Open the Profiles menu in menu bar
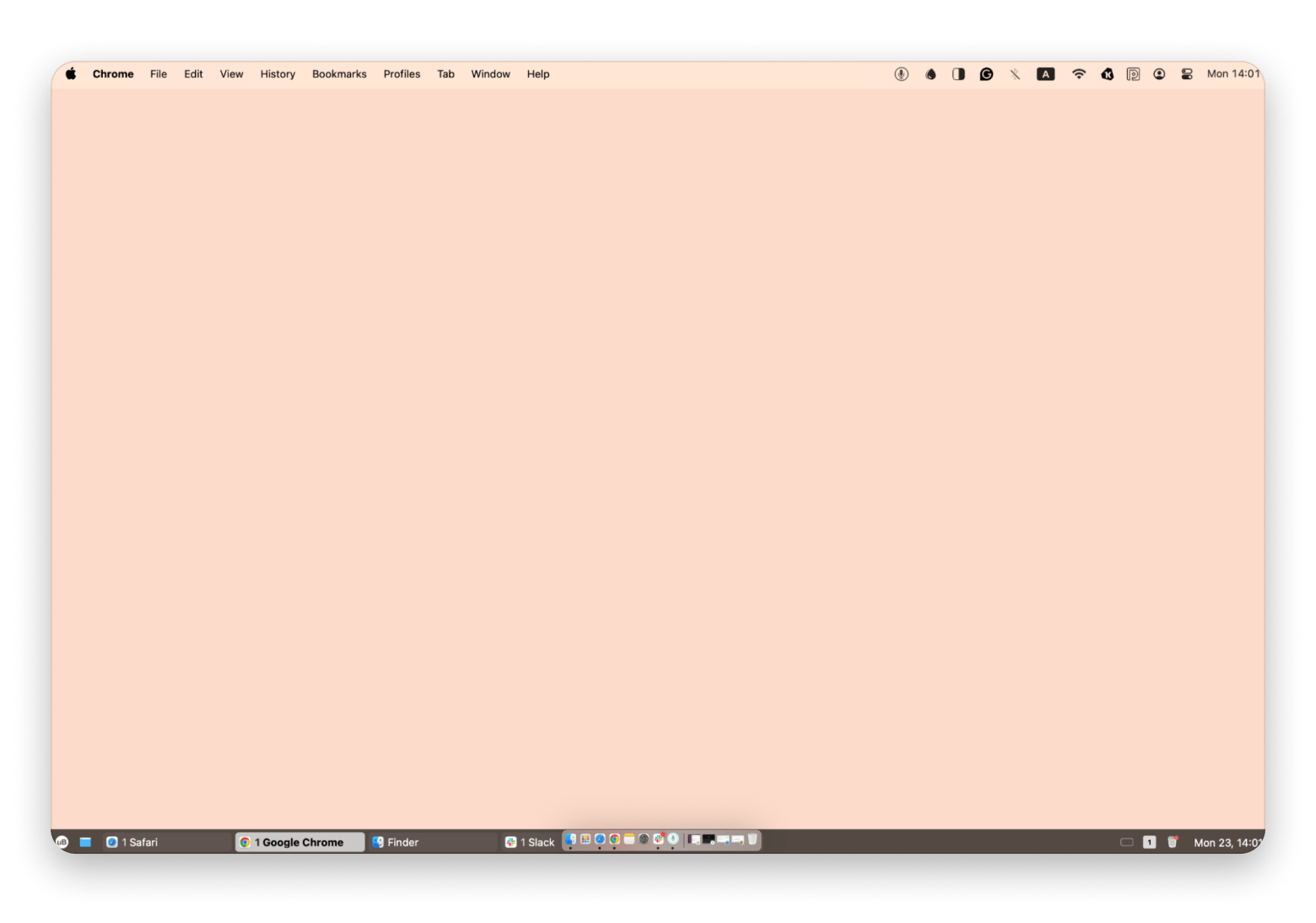The width and height of the screenshot is (1316, 923). (x=402, y=74)
